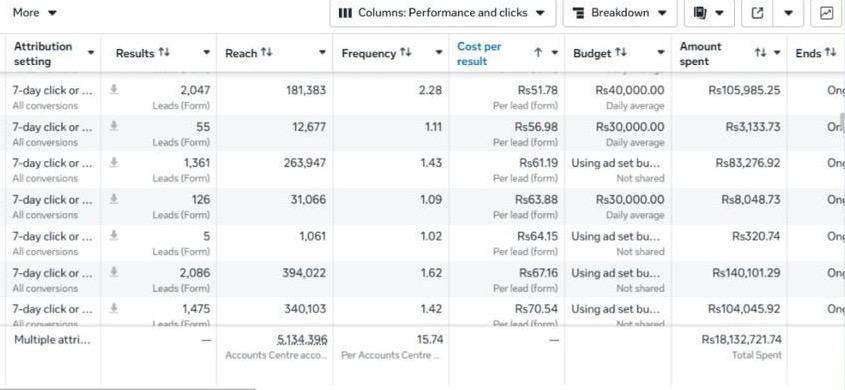Download leads for the 55 results row
This screenshot has width=845, height=390.
[x=114, y=126]
